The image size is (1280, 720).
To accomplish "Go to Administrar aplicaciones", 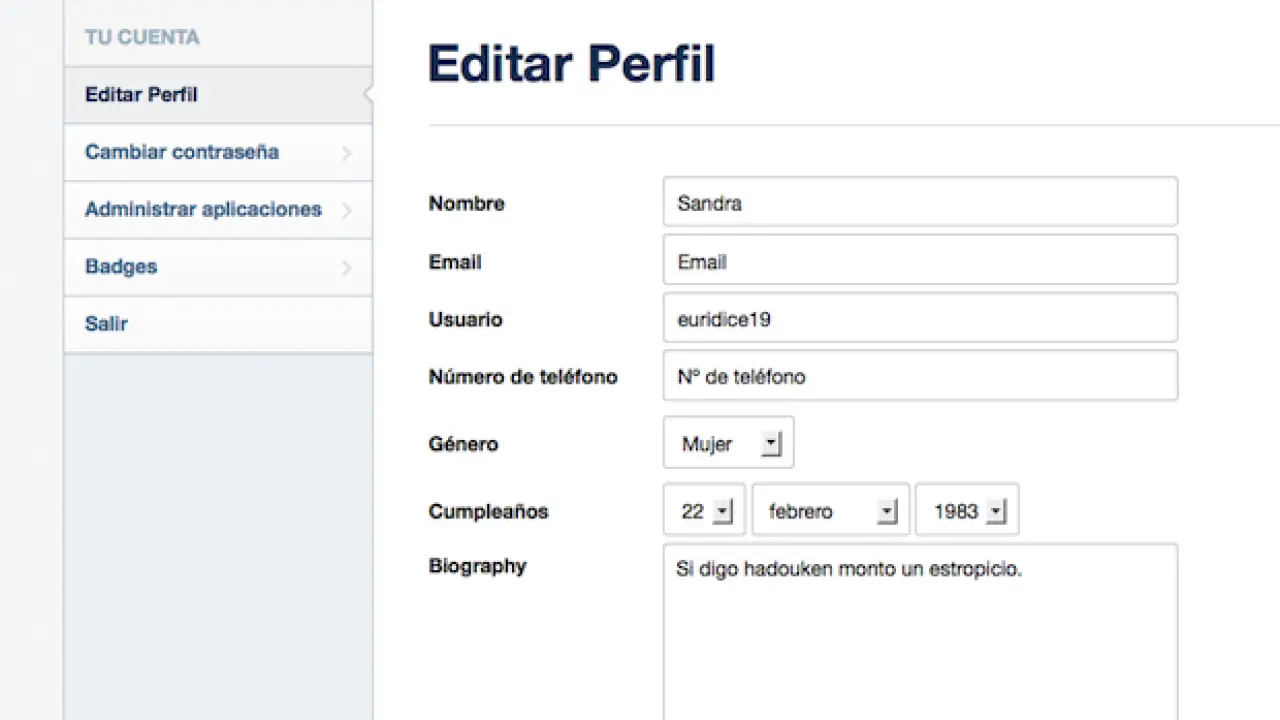I will [x=203, y=209].
